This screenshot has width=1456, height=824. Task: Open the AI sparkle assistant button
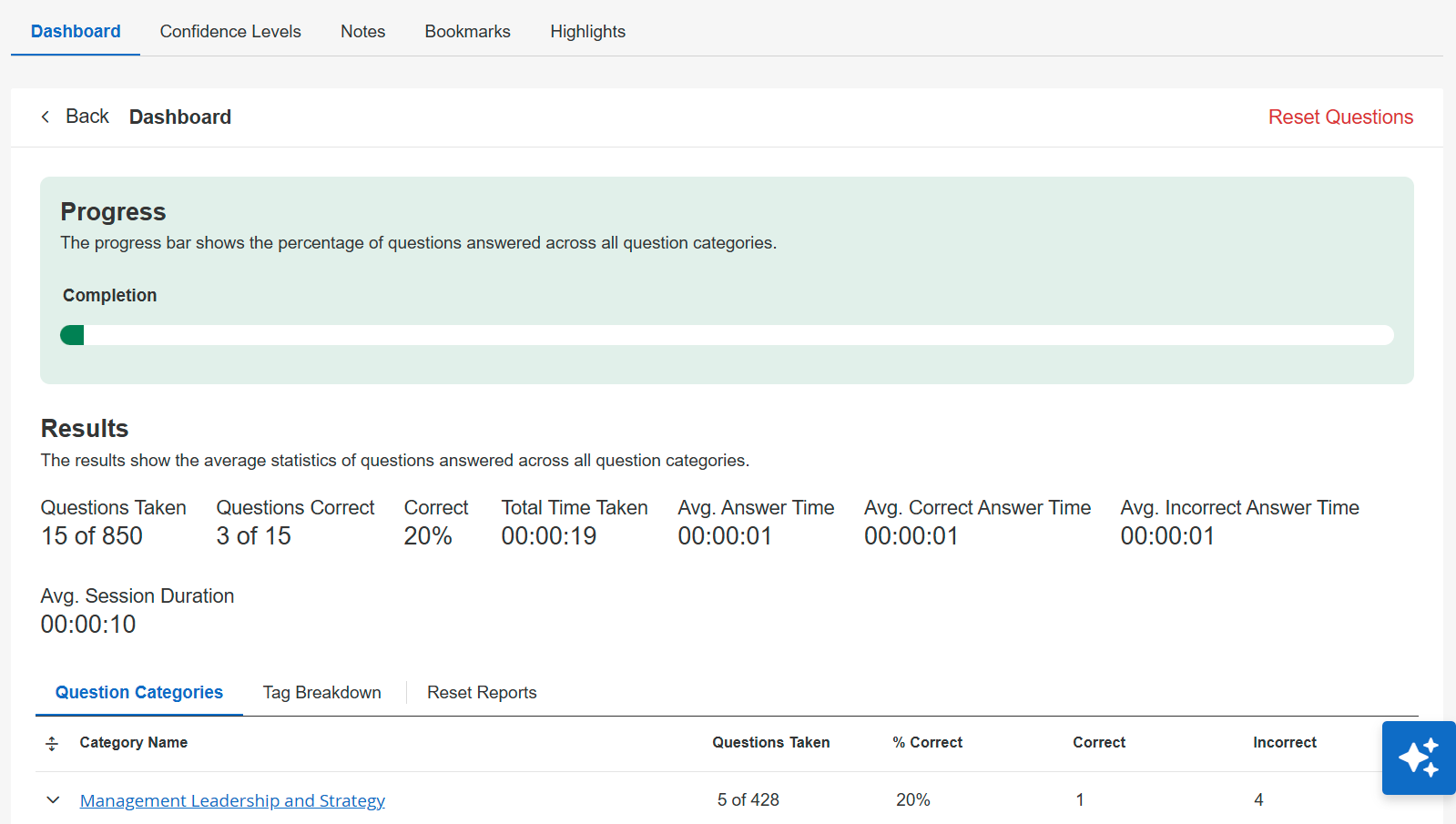pos(1418,758)
